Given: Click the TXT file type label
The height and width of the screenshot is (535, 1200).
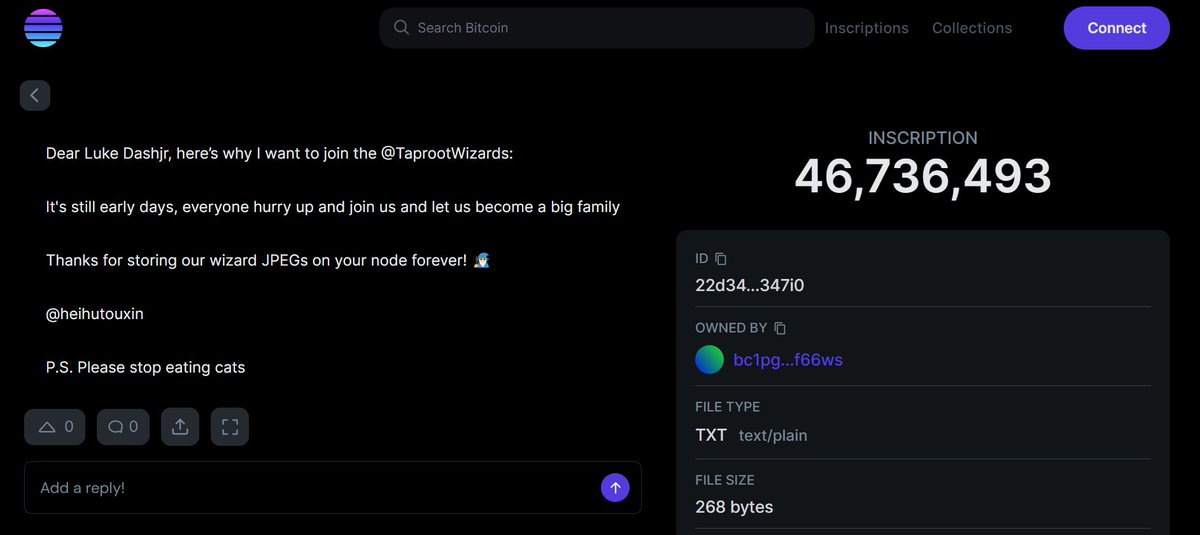Looking at the screenshot, I should pos(711,435).
